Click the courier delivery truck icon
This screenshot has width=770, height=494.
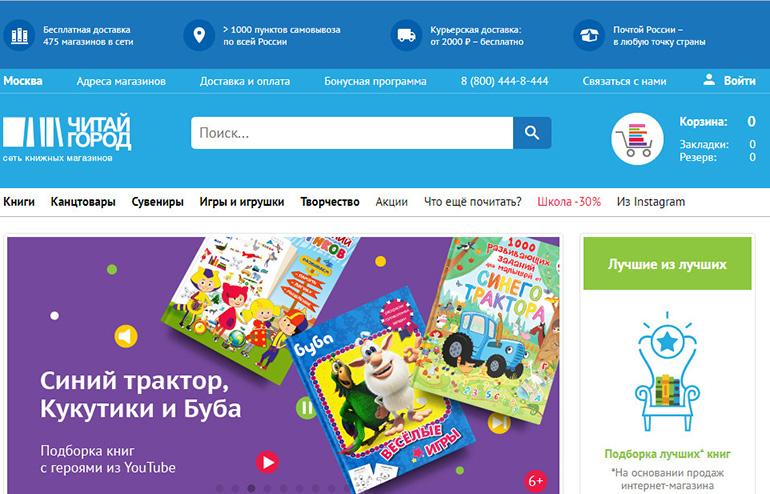coord(406,35)
